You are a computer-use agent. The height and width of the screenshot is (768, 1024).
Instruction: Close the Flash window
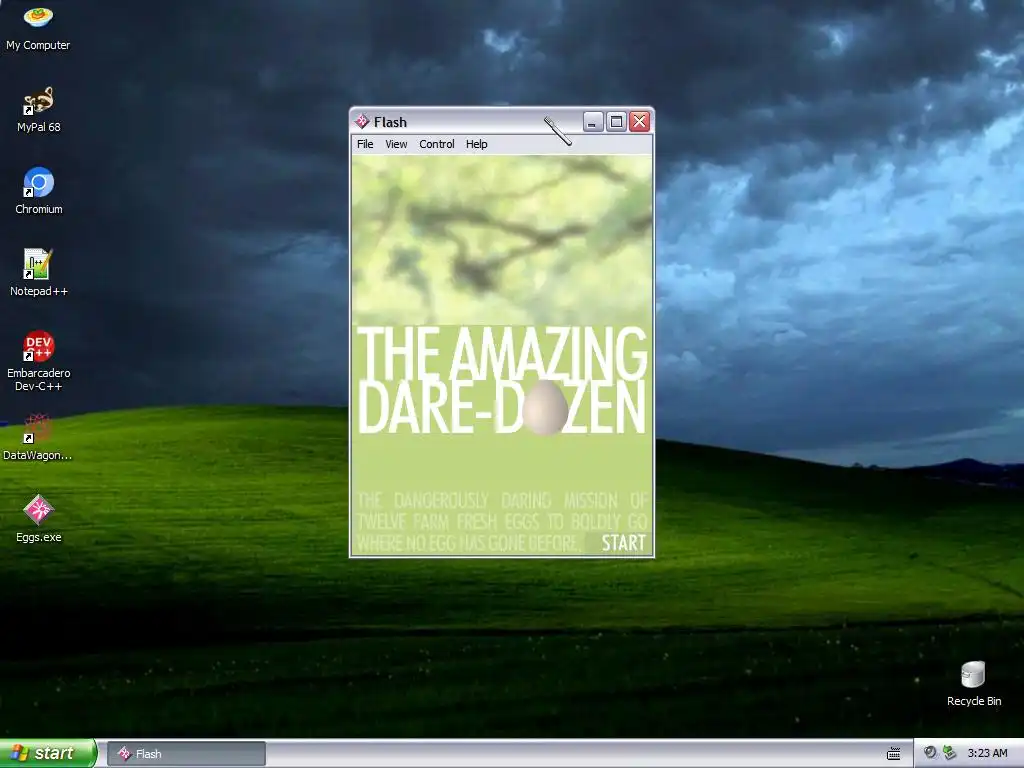tap(639, 121)
